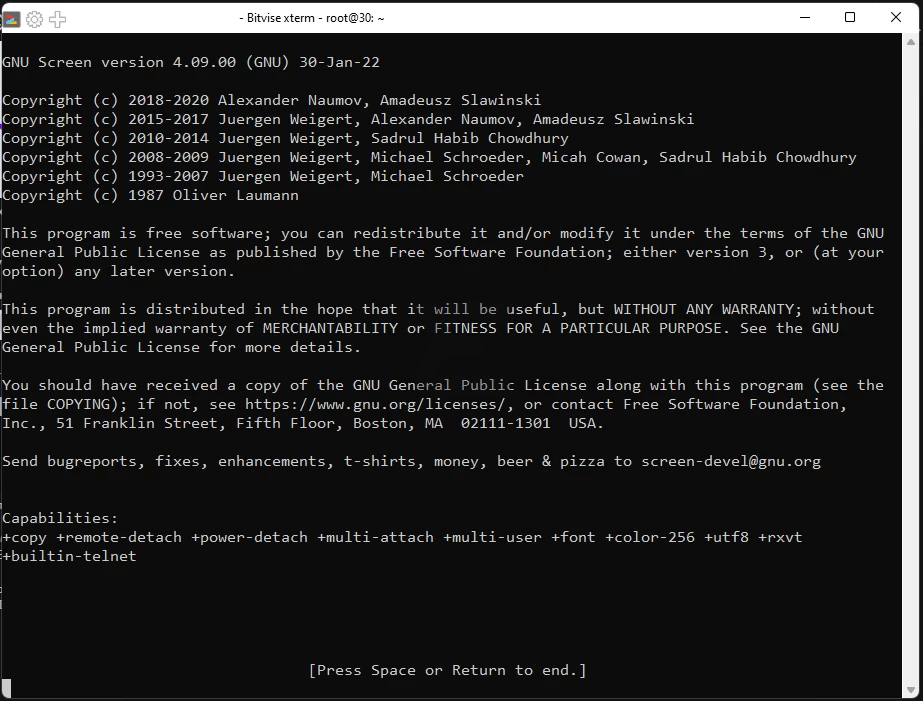Click the '+copy' capability

tap(24, 537)
